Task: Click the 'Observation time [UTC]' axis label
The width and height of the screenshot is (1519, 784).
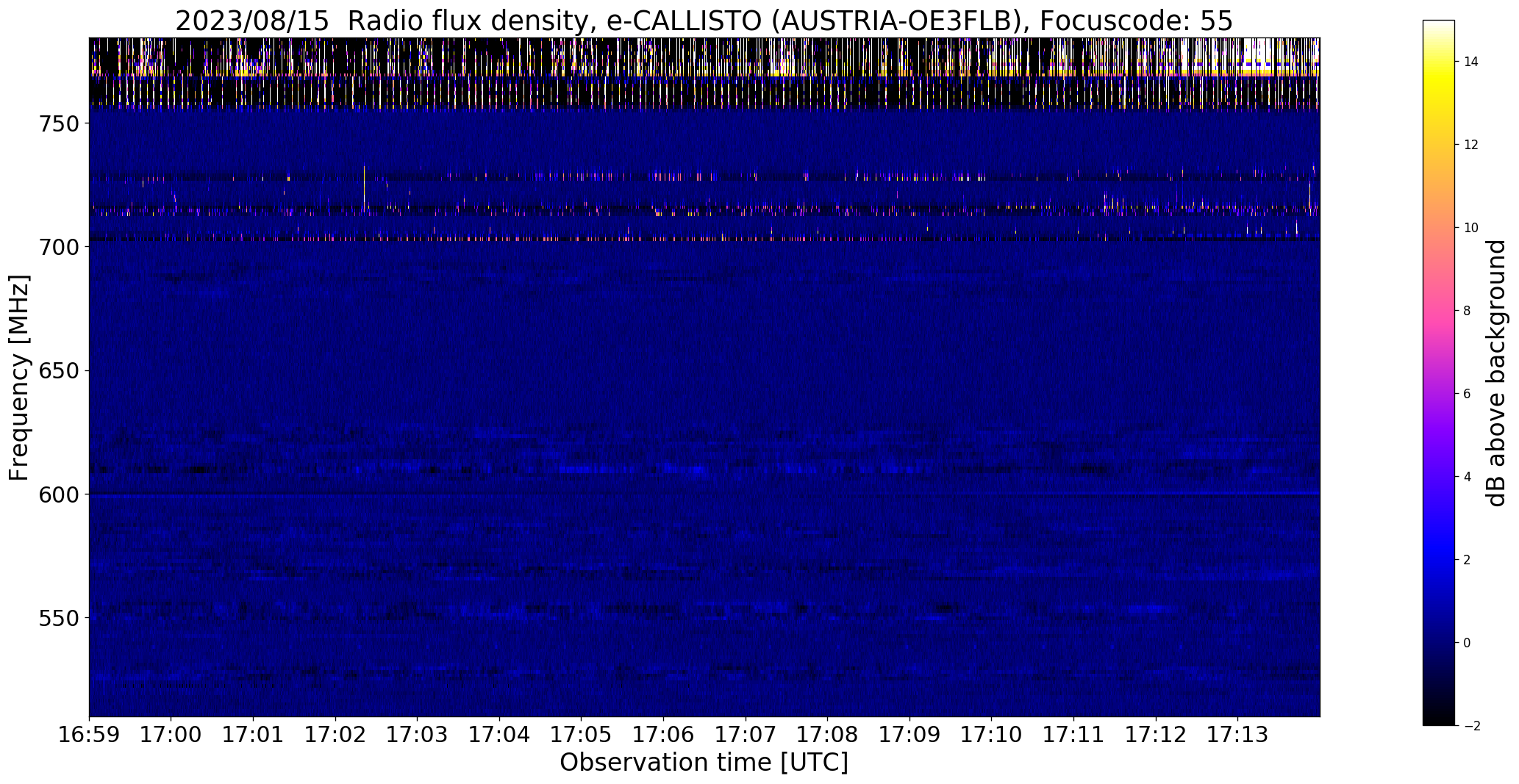Action: click(704, 763)
